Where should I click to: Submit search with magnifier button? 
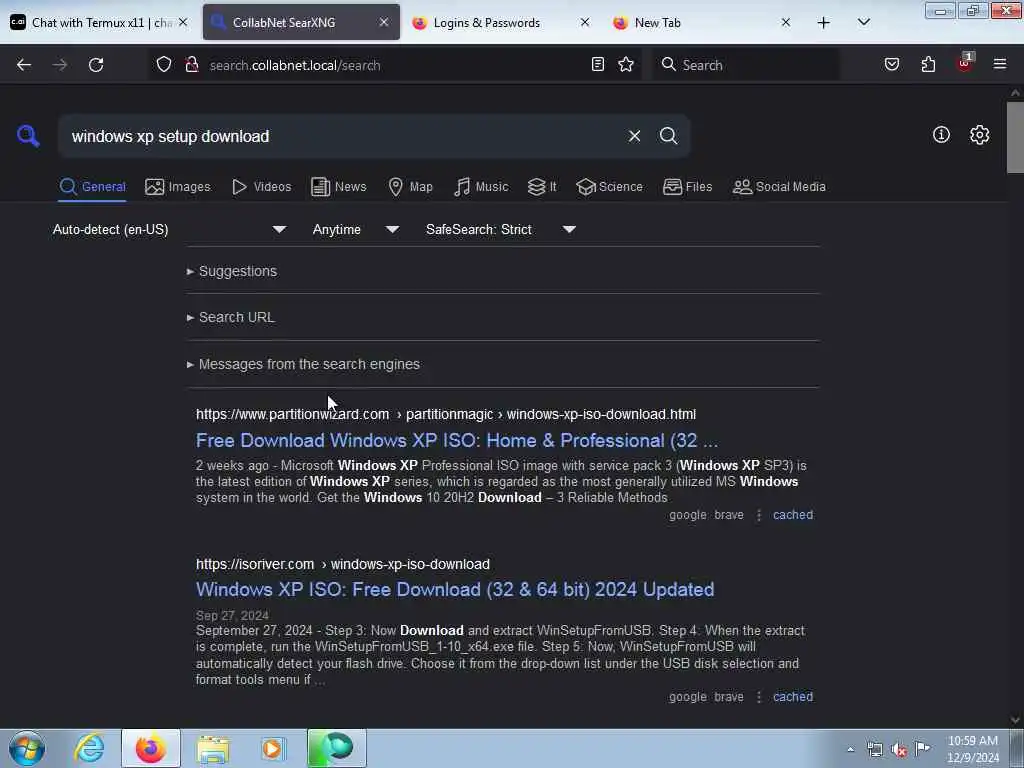[x=668, y=136]
